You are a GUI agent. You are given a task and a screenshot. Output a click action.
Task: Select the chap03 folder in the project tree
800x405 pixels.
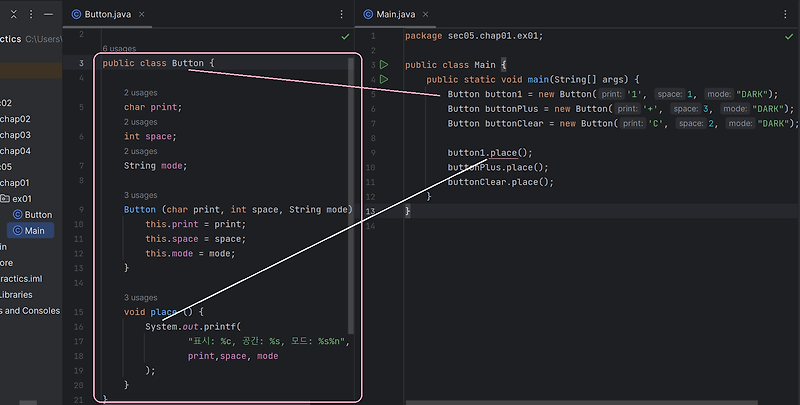(x=15, y=135)
